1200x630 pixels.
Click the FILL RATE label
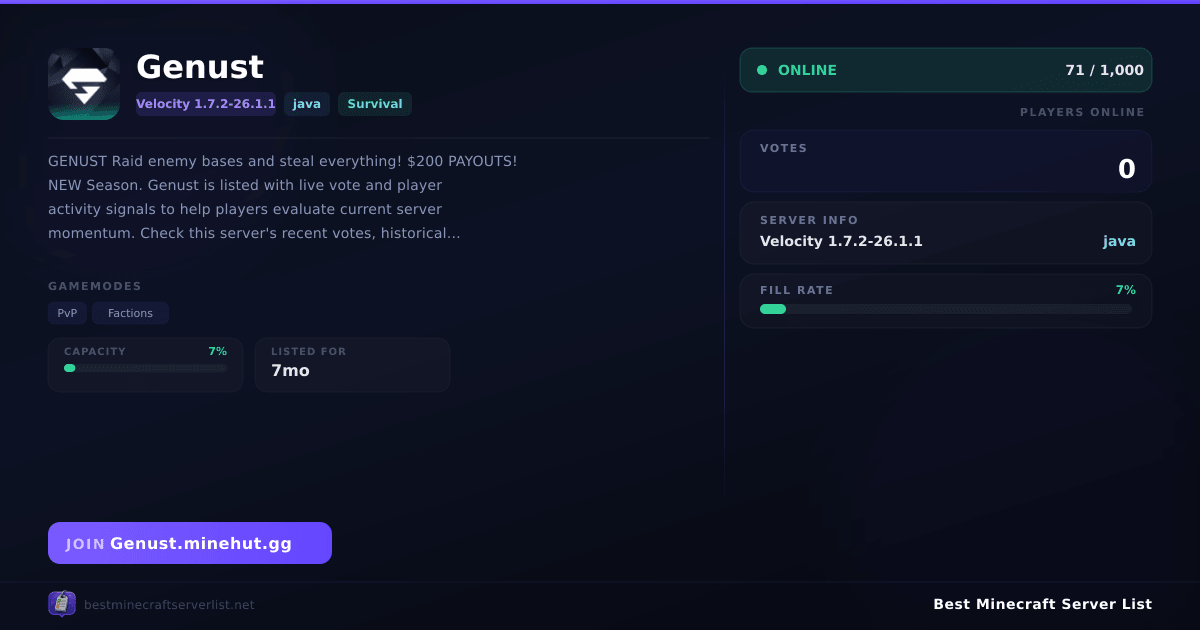tap(796, 290)
